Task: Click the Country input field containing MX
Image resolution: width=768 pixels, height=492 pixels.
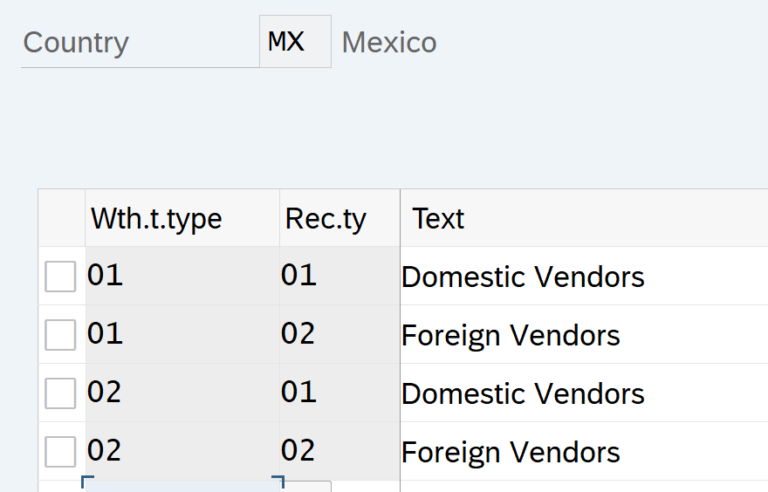Action: pos(294,42)
